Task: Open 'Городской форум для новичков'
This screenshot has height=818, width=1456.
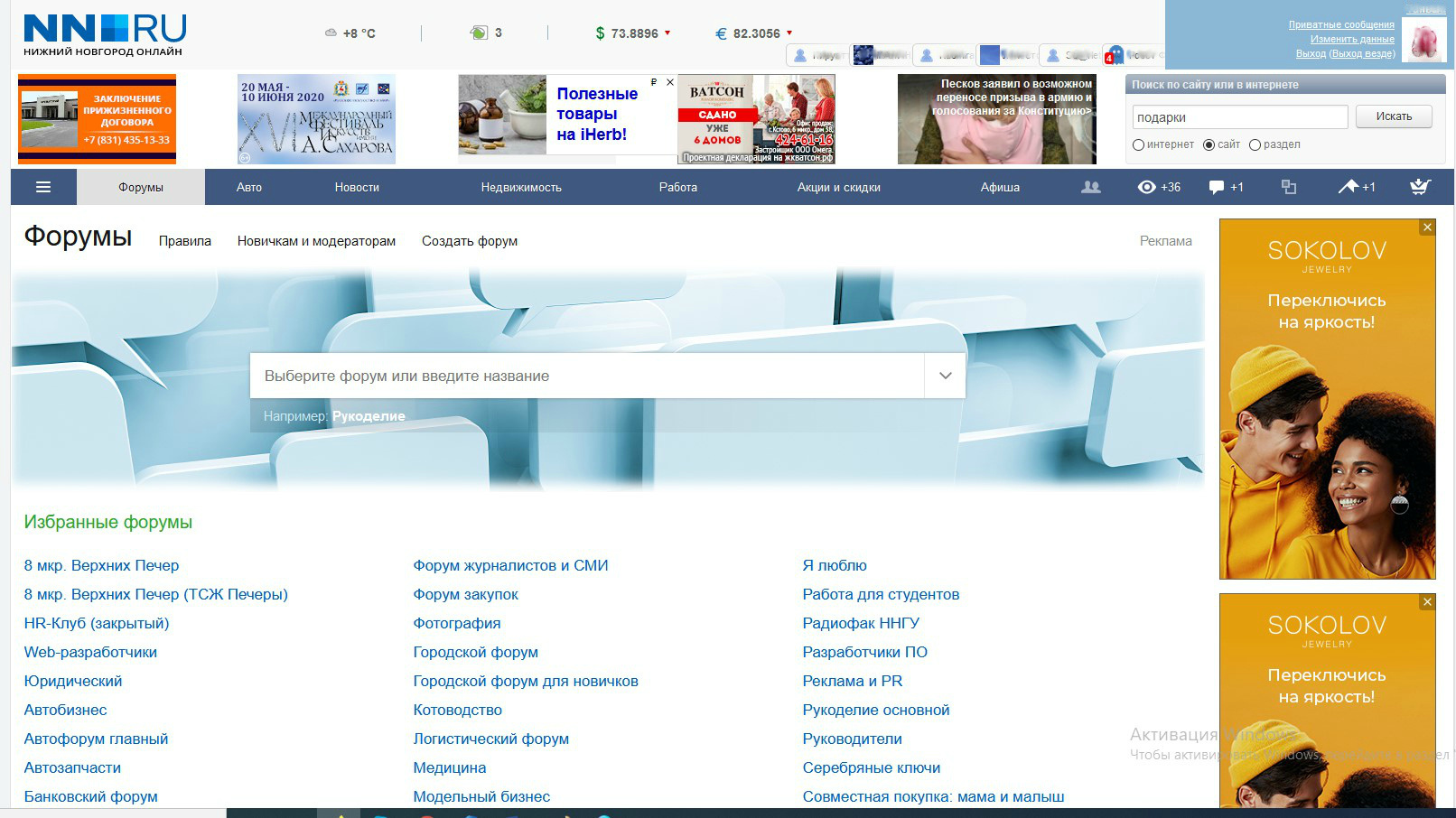Action: (526, 681)
